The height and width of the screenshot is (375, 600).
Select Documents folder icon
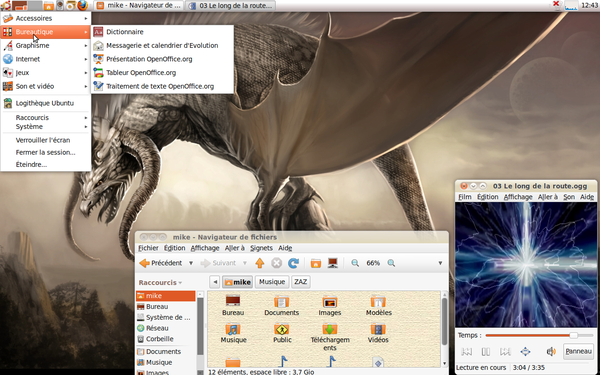[281, 306]
